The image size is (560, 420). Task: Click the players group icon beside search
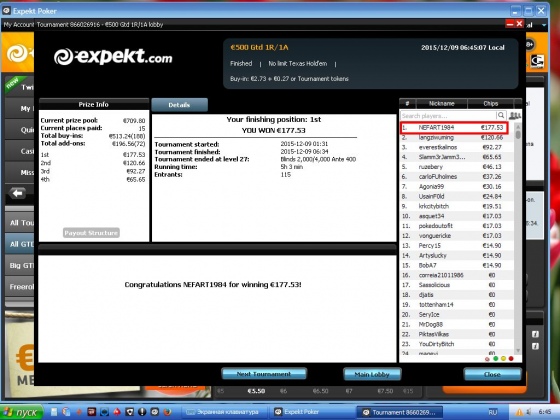pyautogui.click(x=515, y=115)
